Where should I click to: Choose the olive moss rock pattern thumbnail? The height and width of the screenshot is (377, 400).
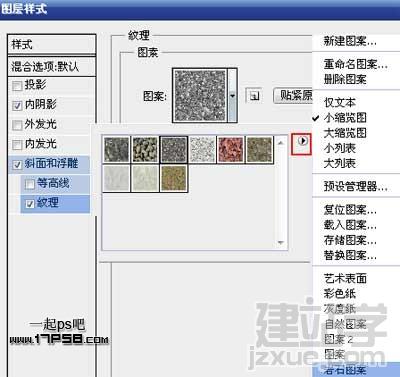click(x=259, y=150)
